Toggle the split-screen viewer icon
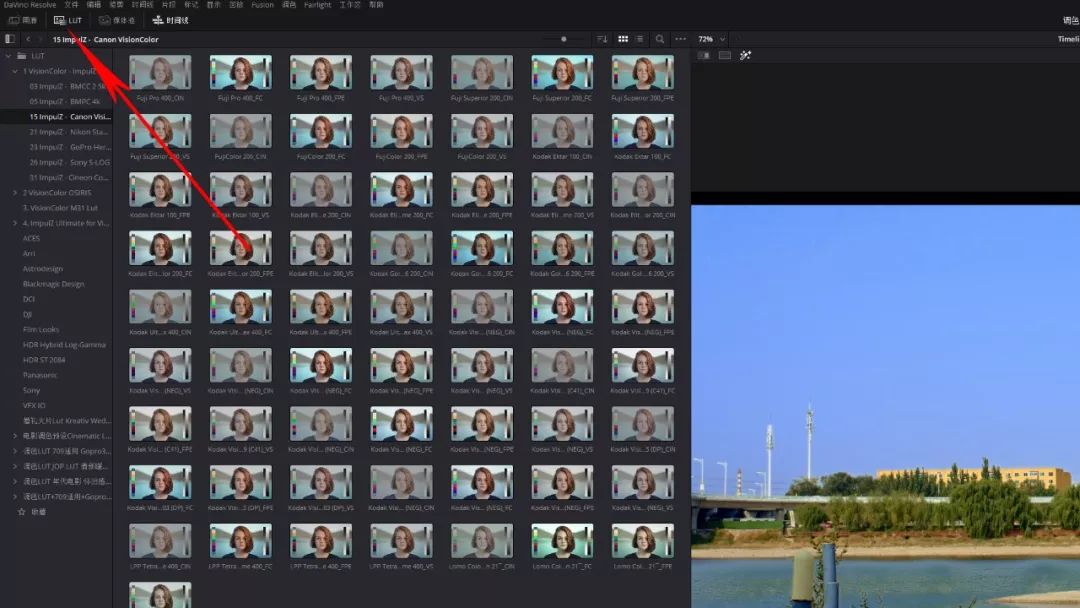The height and width of the screenshot is (608, 1080). tap(725, 55)
